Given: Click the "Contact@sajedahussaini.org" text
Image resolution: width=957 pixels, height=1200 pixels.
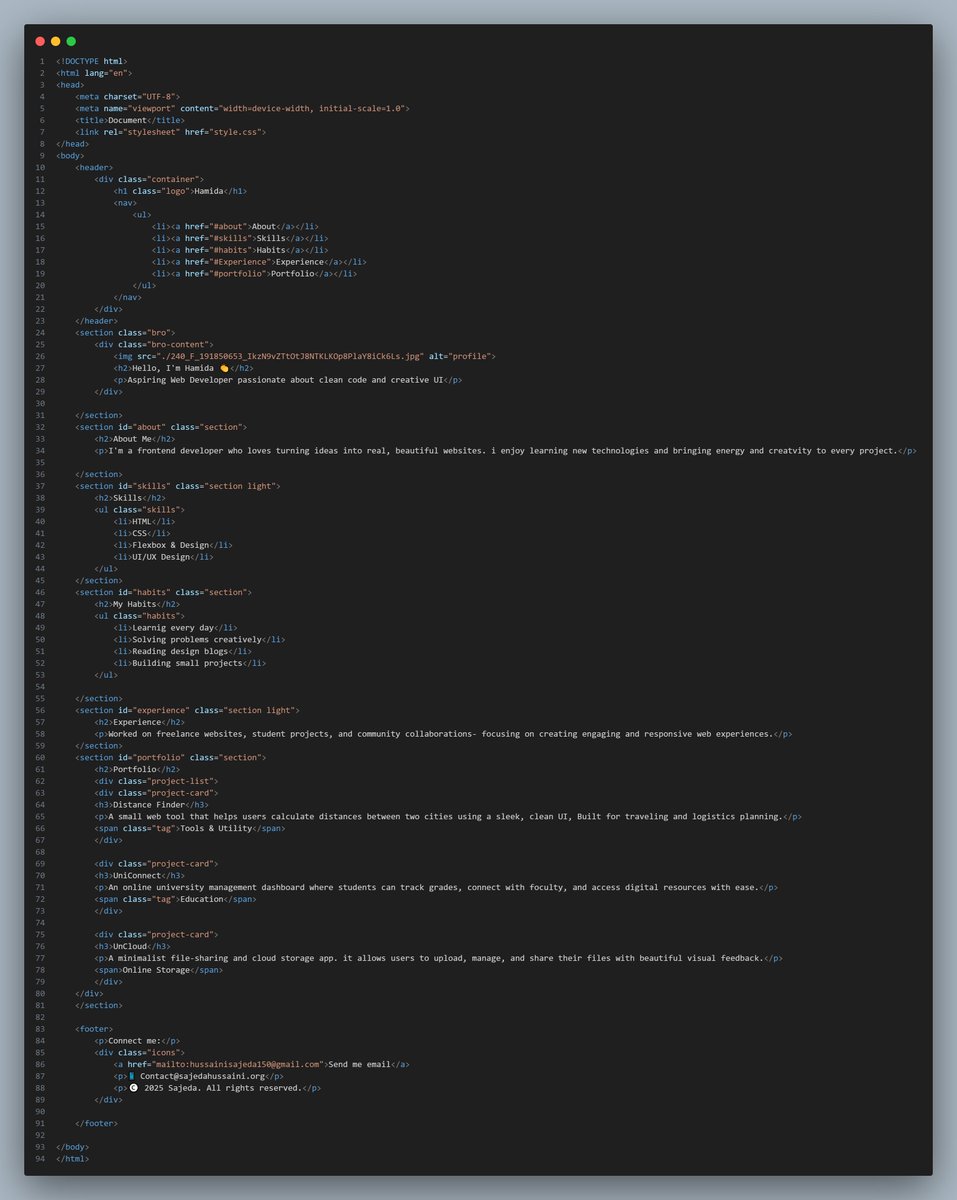Looking at the screenshot, I should click(x=202, y=1076).
